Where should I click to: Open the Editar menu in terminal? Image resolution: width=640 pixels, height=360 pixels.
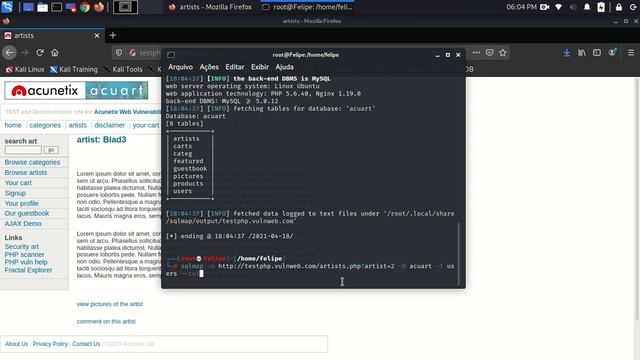click(235, 67)
